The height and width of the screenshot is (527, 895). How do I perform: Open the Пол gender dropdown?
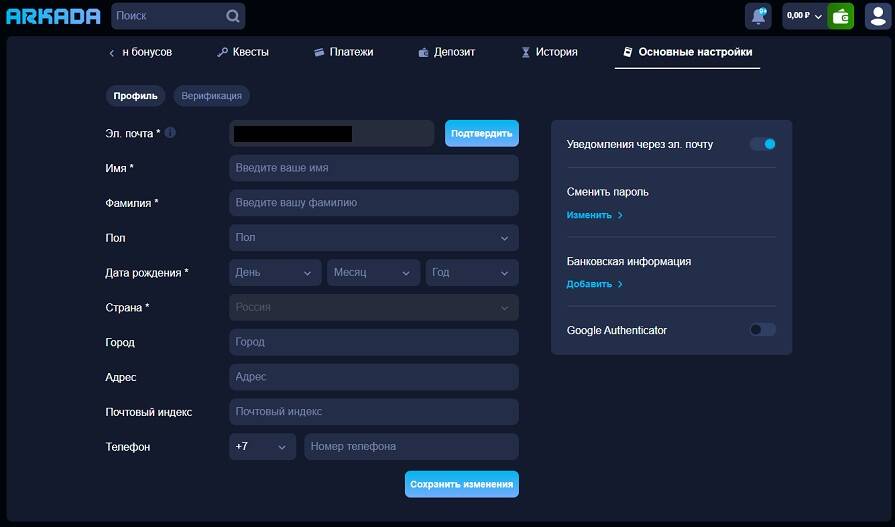(374, 238)
